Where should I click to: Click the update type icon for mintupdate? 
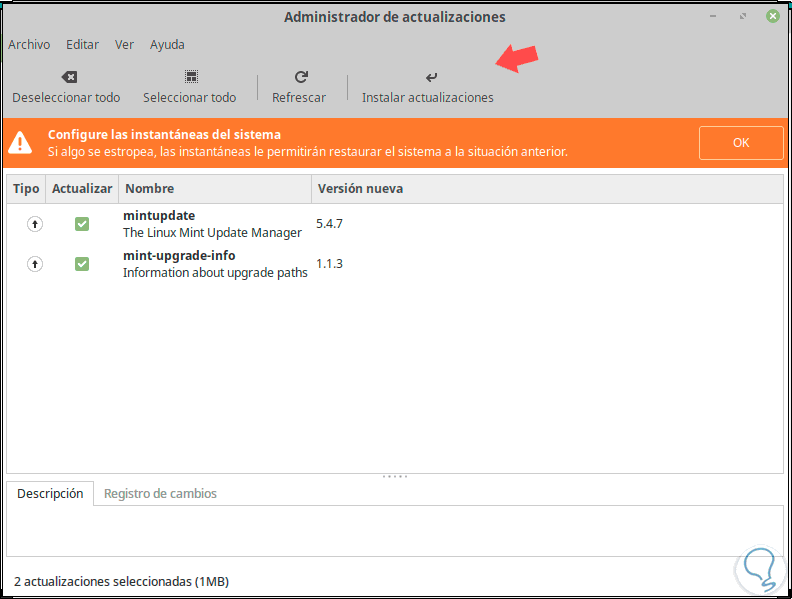(x=35, y=224)
